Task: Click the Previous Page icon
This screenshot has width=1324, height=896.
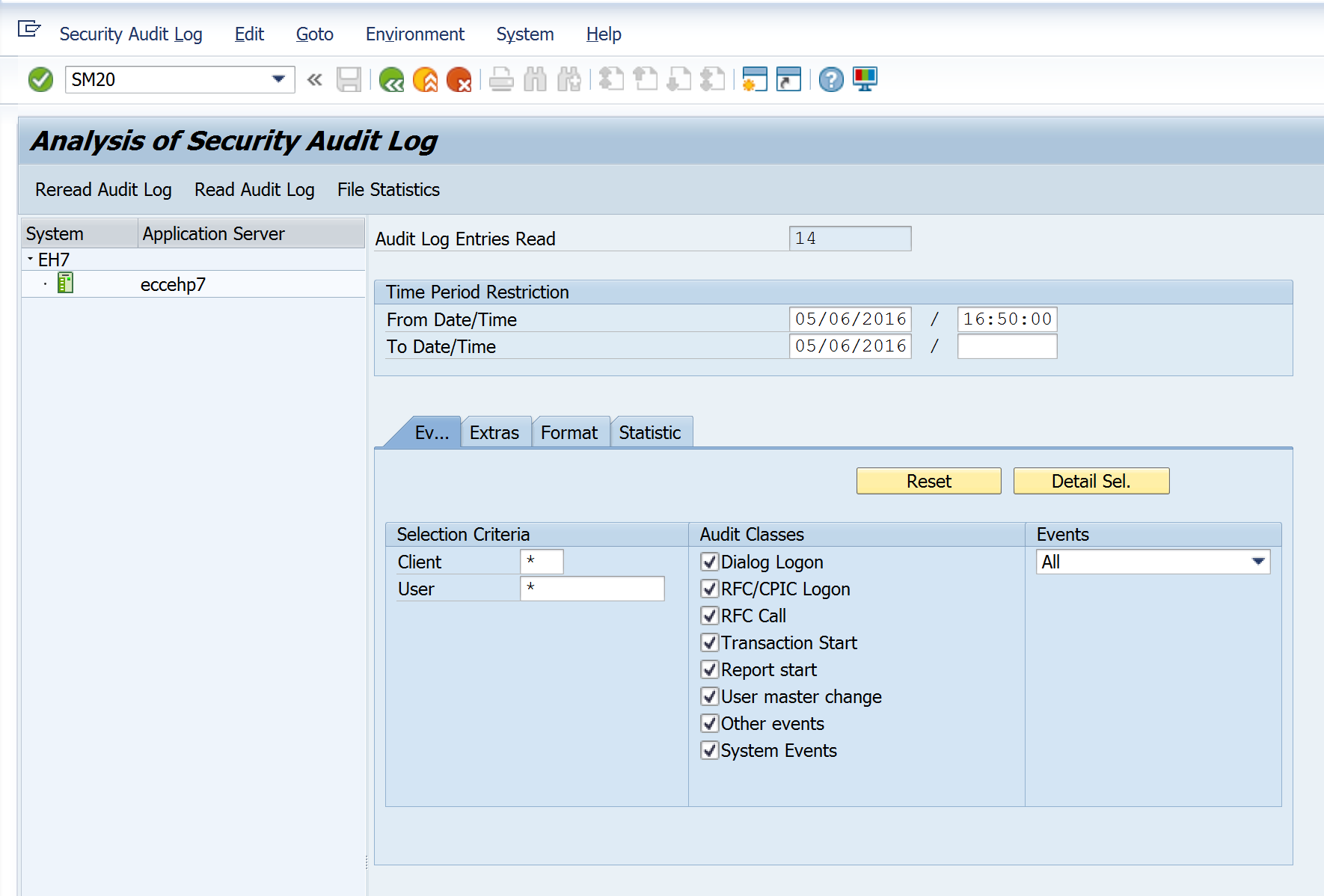Action: 645,79
